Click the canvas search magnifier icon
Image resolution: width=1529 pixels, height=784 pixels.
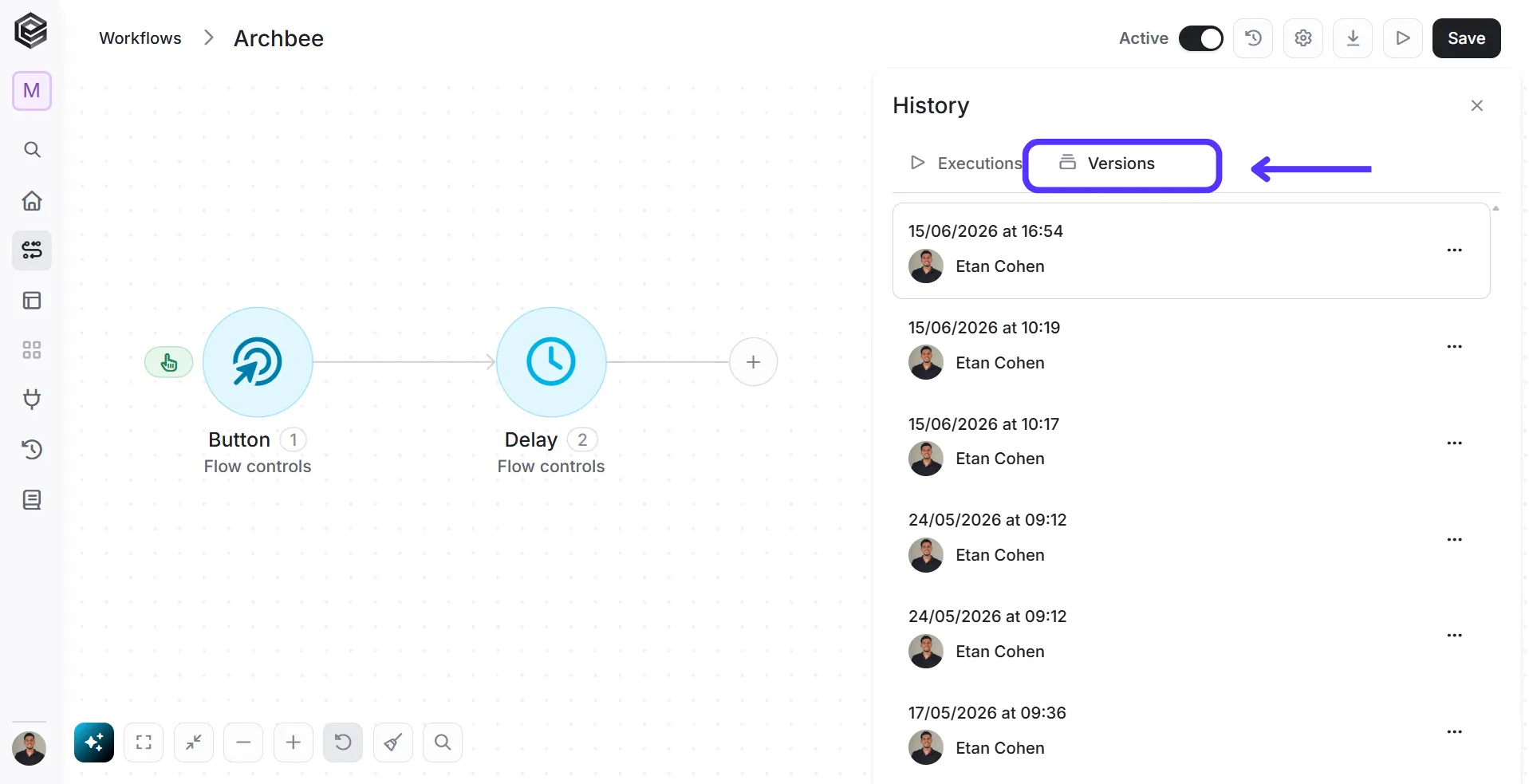point(443,743)
